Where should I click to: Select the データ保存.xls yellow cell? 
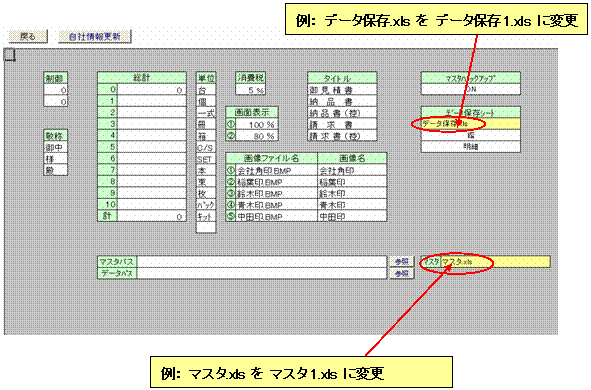click(x=471, y=124)
